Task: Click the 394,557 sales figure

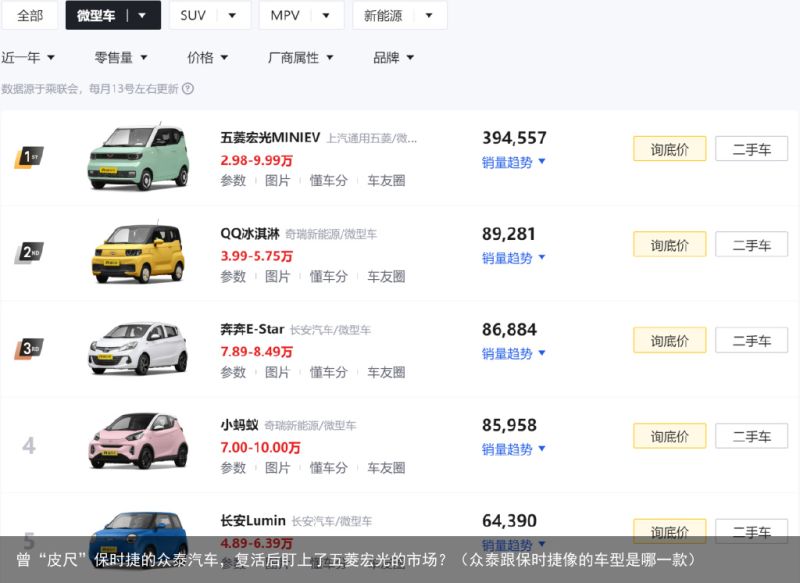Action: (514, 138)
